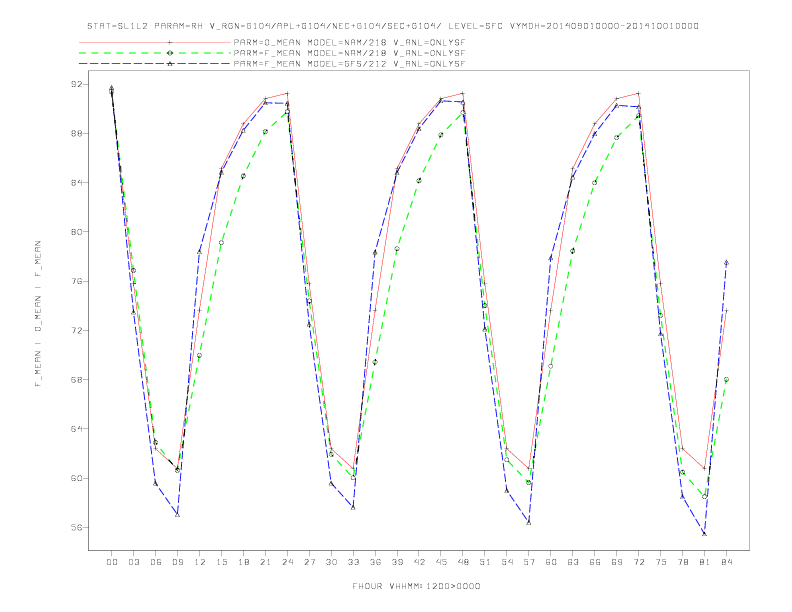Select the forecast hour label 24
792x612 pixels.
click(x=287, y=562)
